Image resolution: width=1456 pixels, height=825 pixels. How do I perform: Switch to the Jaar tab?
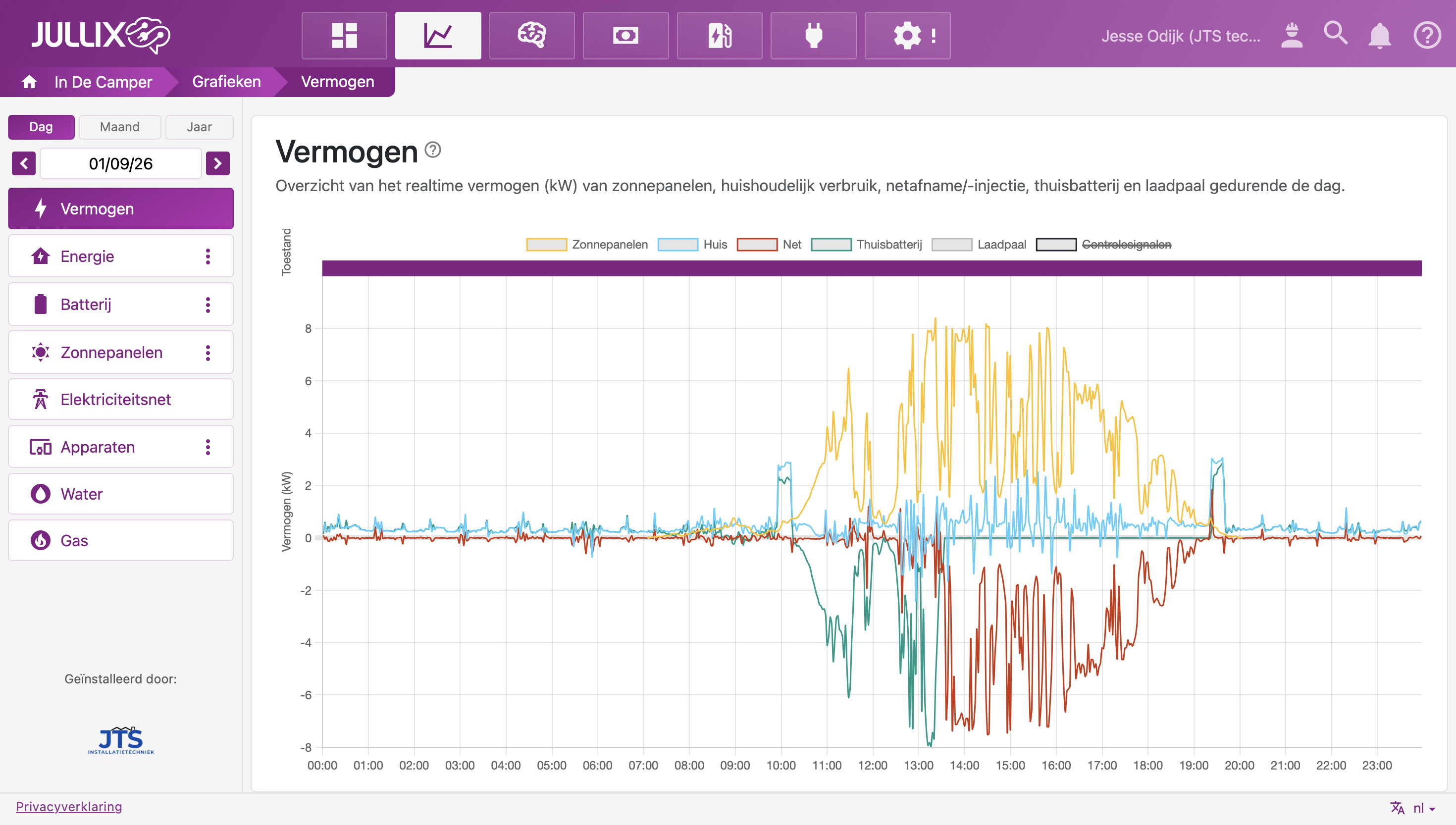200,127
